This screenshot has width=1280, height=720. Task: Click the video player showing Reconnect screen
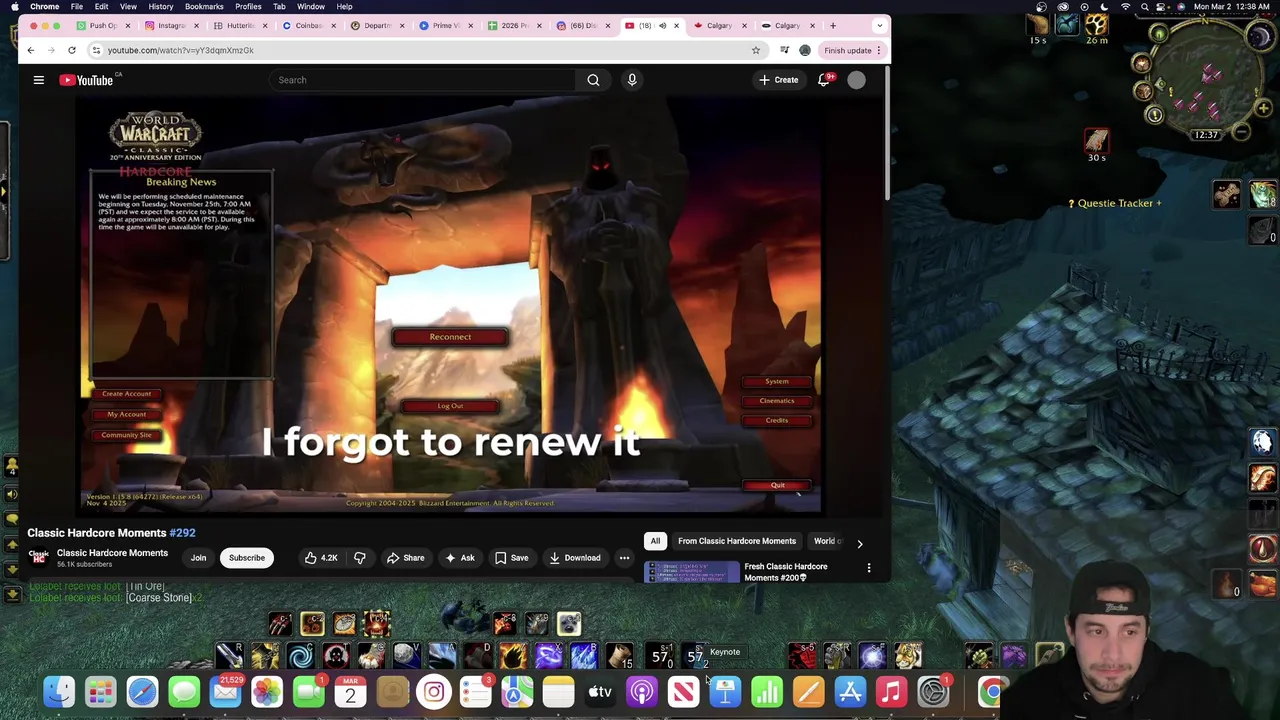click(x=452, y=305)
